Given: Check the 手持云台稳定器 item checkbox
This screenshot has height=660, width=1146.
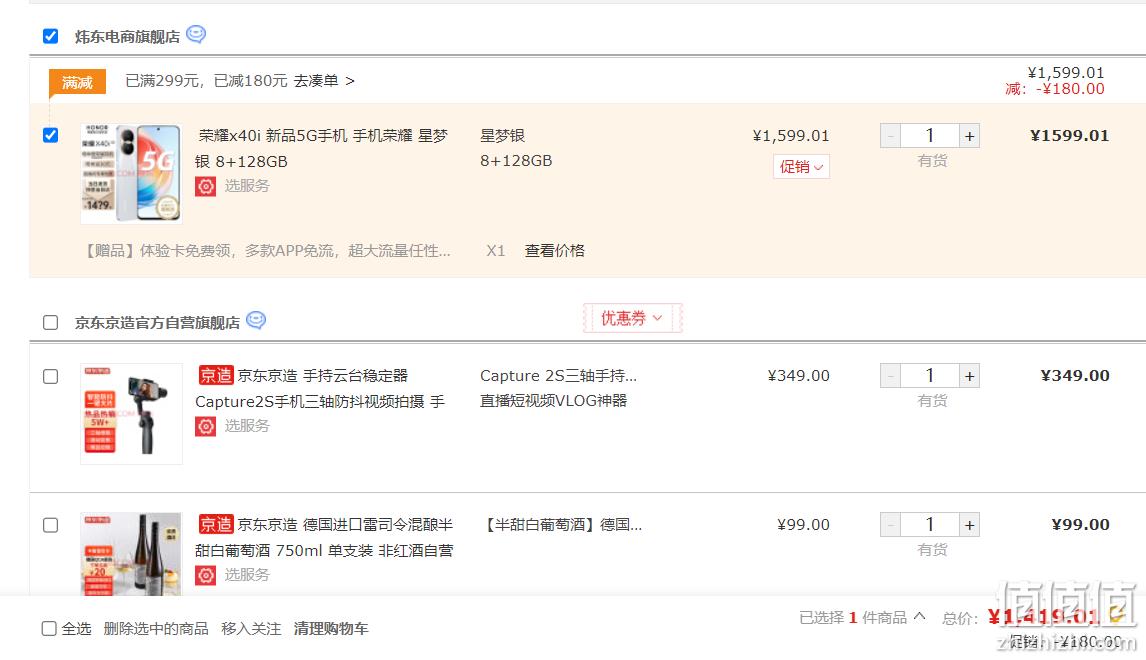Looking at the screenshot, I should 50,376.
